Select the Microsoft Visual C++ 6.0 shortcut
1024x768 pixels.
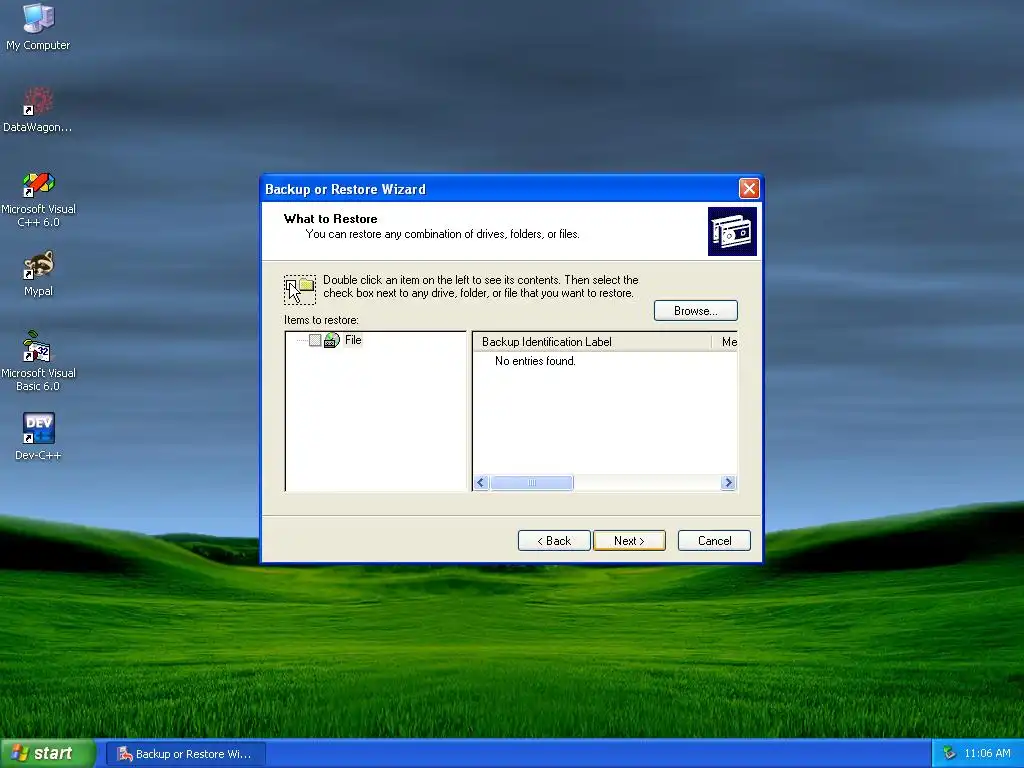(38, 199)
